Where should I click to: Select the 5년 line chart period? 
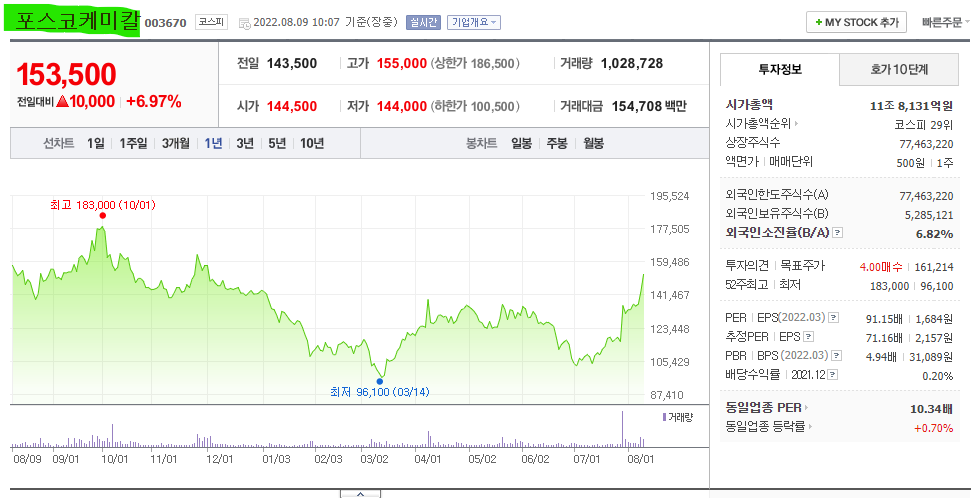tap(277, 144)
